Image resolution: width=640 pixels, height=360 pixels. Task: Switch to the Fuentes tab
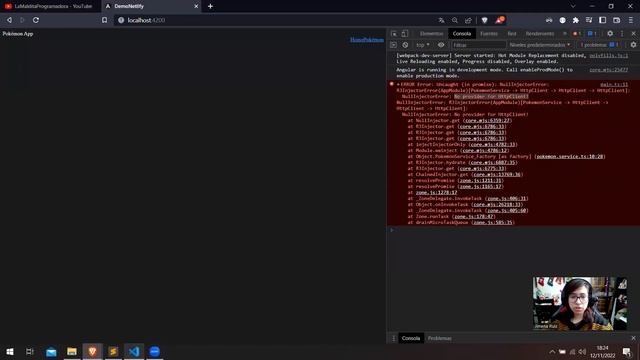click(489, 33)
